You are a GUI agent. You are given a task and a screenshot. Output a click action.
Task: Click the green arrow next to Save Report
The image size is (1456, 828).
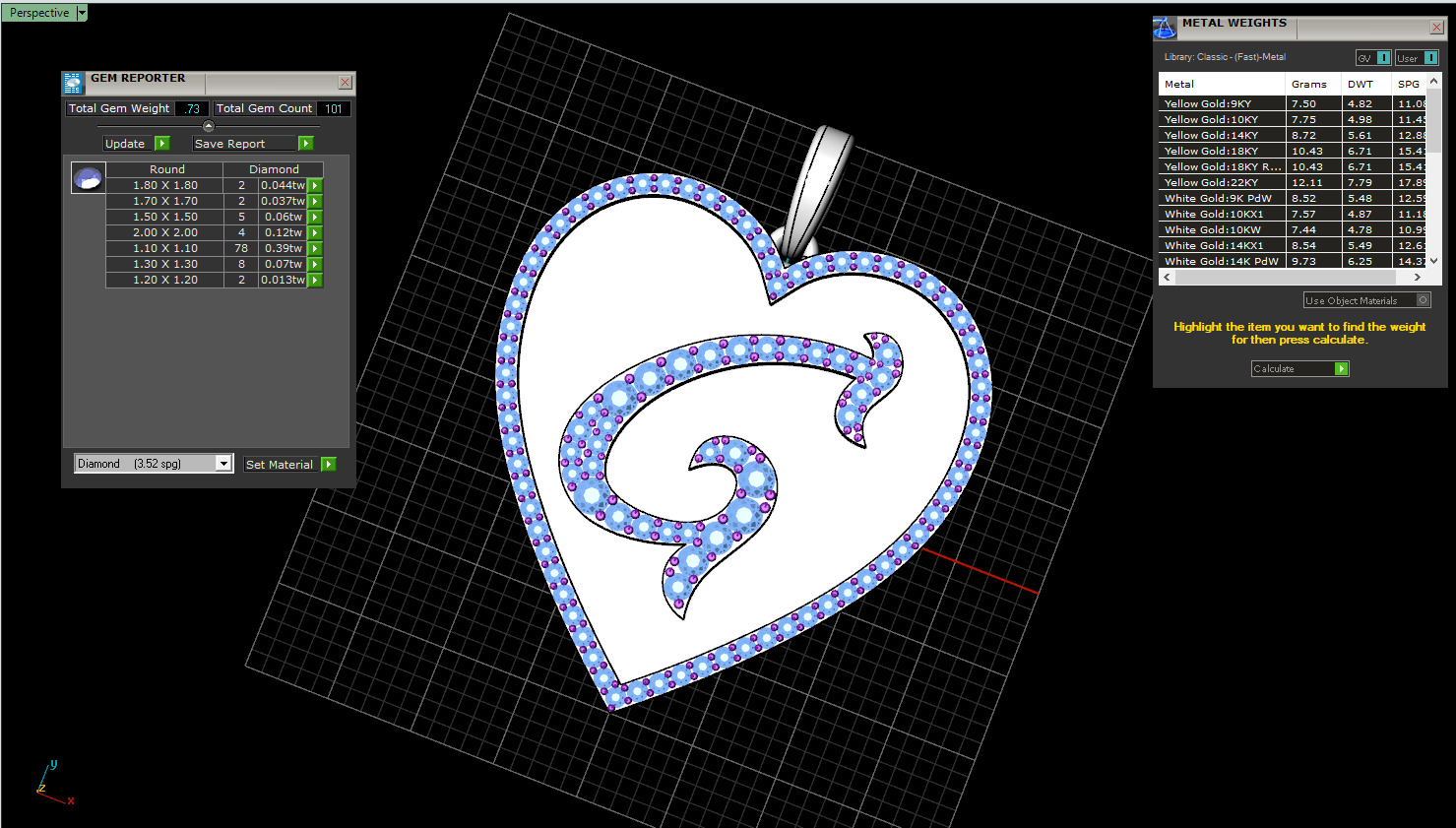[x=306, y=144]
